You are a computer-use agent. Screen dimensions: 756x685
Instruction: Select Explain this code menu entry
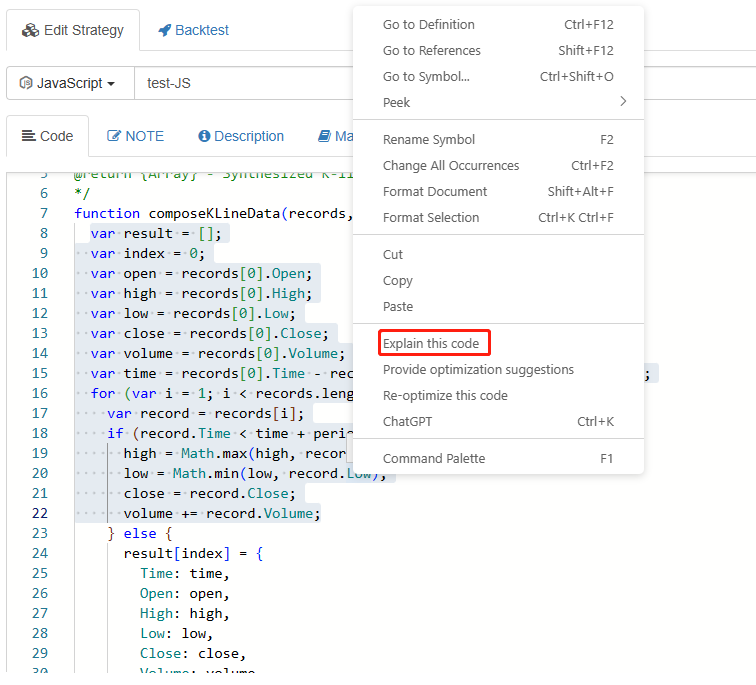pyautogui.click(x=431, y=344)
